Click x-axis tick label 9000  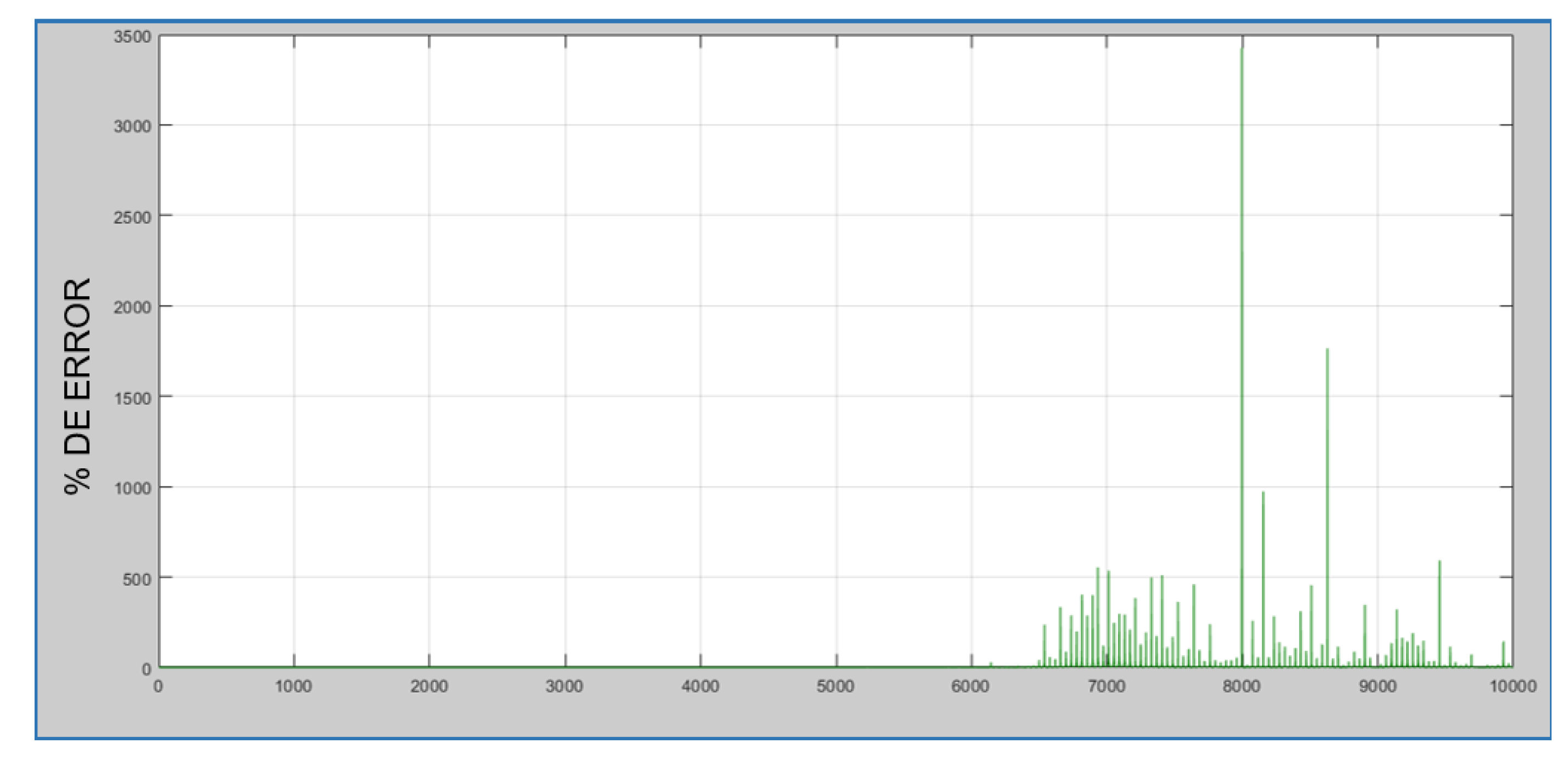(1378, 687)
